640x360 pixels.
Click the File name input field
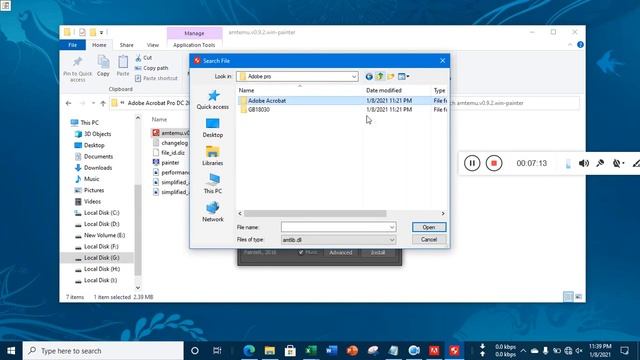335,227
